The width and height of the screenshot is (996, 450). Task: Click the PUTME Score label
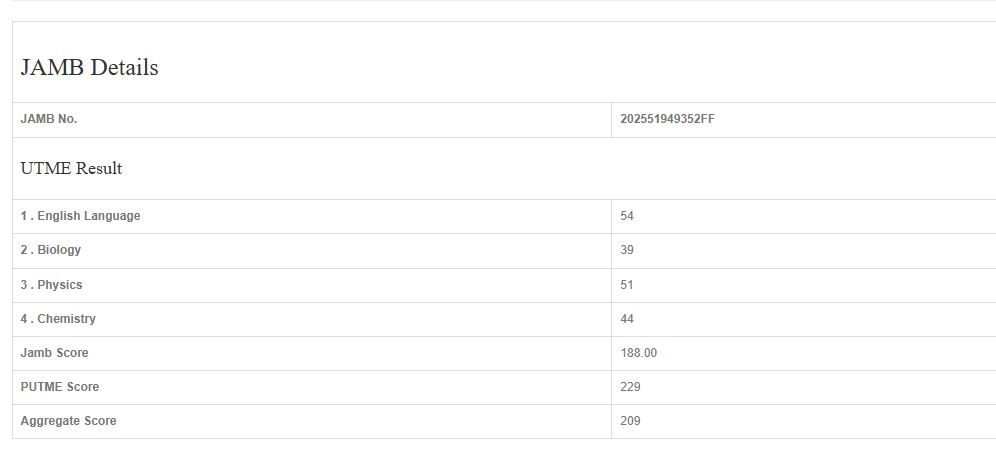(60, 387)
